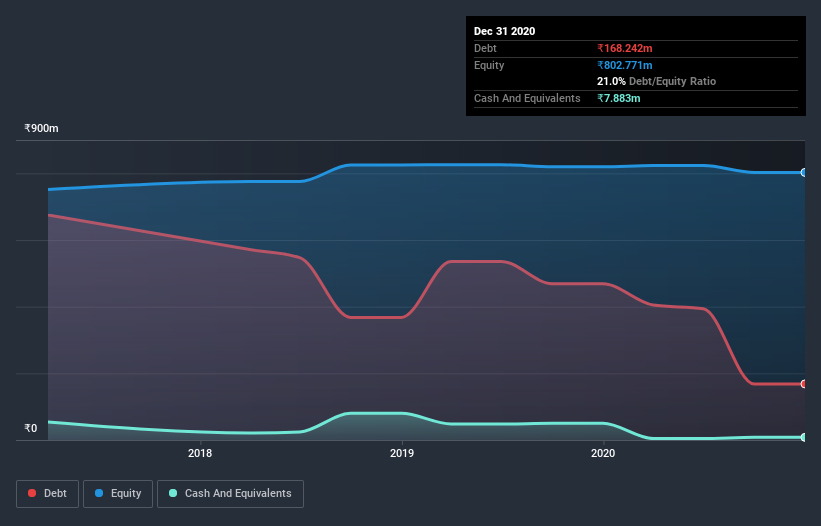Screen dimensions: 821x526
Task: Click the ₹7.883m cash value
Action: (x=619, y=98)
